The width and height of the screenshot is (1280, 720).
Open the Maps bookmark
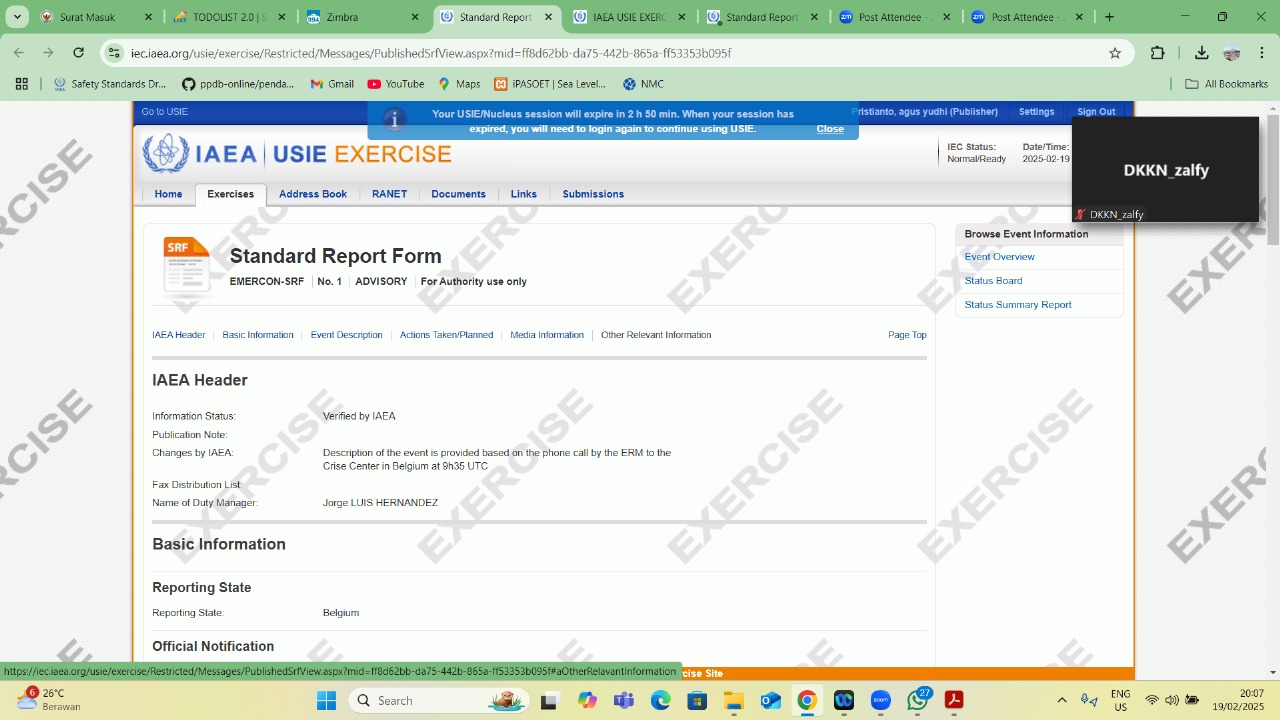tap(459, 84)
